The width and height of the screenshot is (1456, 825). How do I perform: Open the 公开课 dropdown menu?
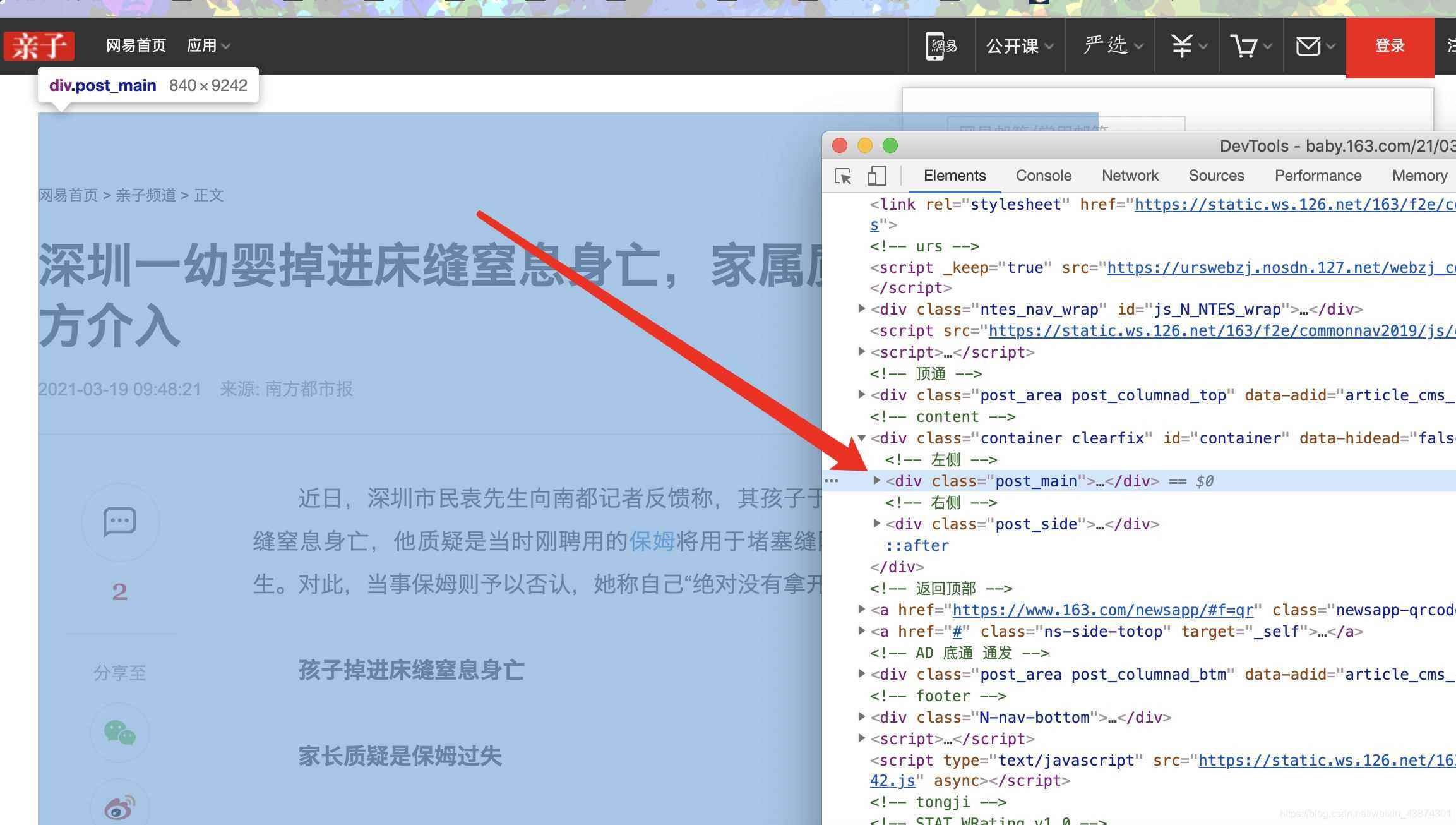[x=1018, y=45]
